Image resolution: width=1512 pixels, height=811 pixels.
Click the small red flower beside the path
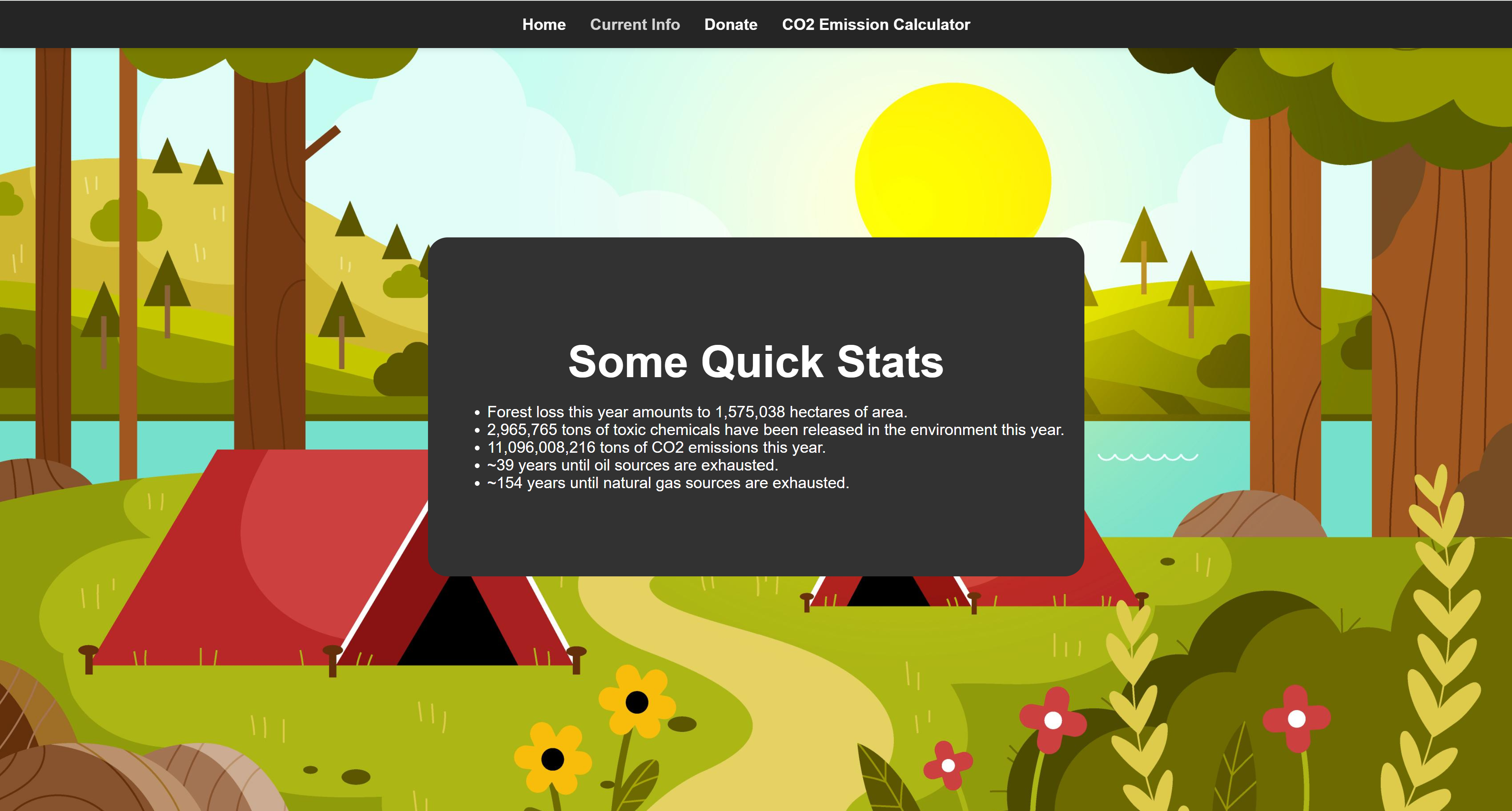[947, 765]
